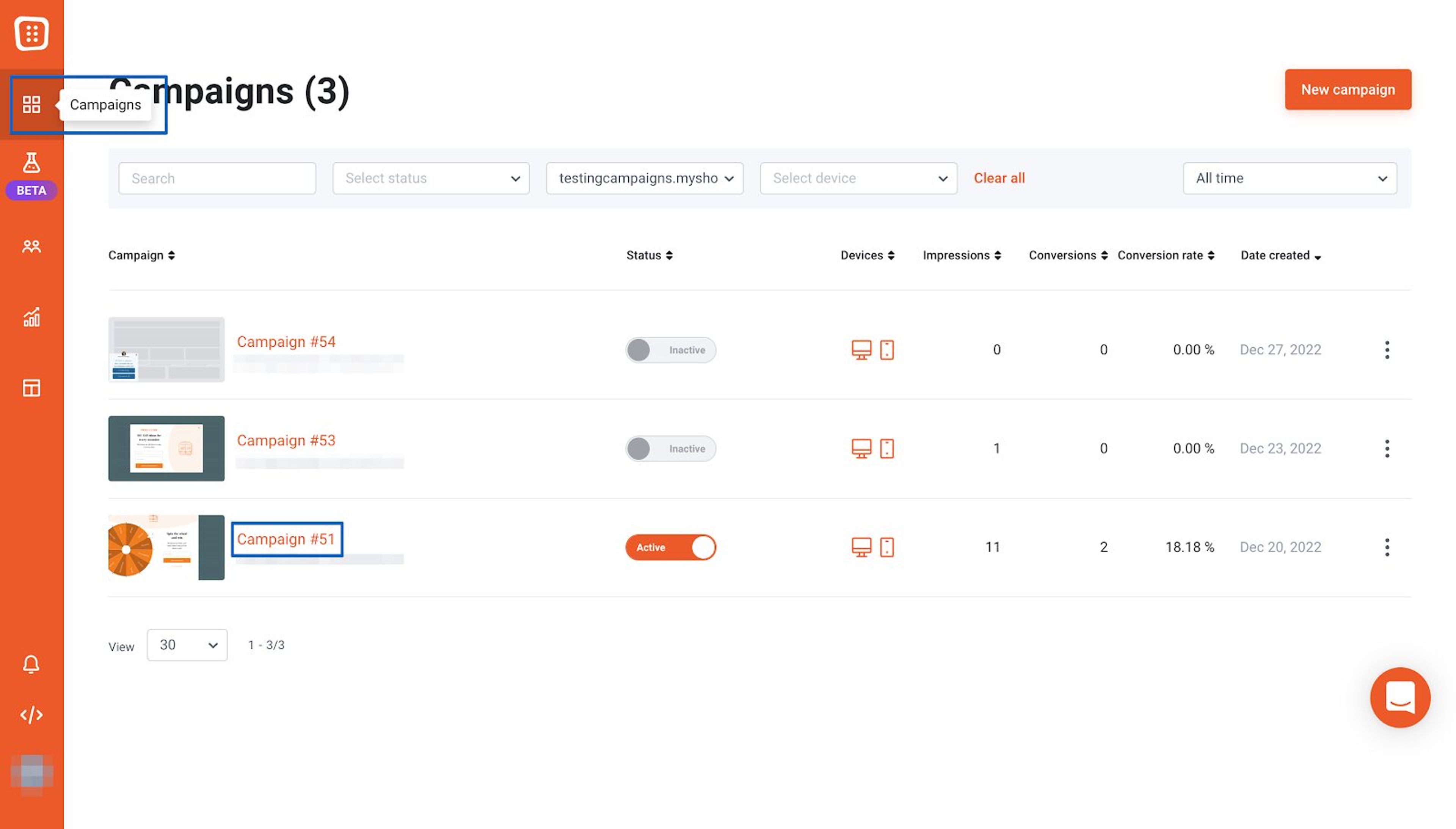Click mobile device icon for Campaign #51
Image resolution: width=1456 pixels, height=829 pixels.
tap(887, 547)
